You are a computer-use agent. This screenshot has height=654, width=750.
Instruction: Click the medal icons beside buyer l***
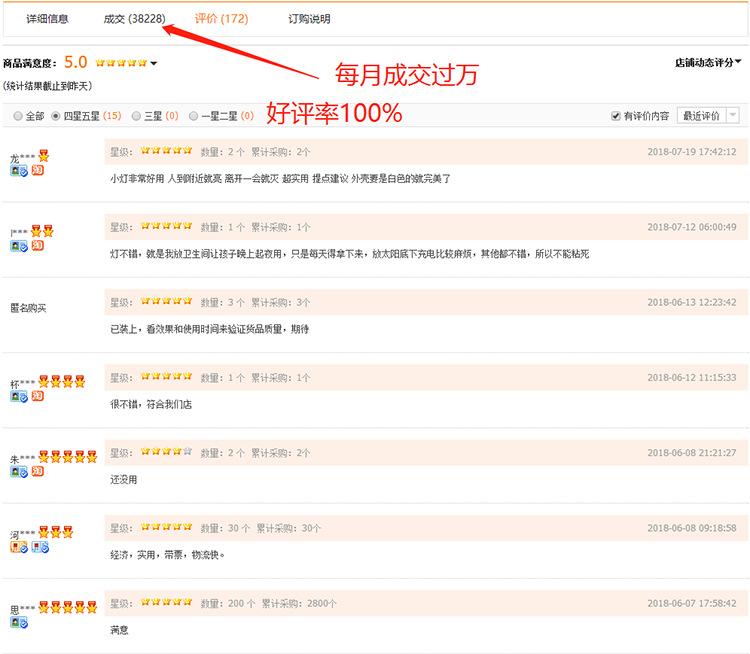click(x=42, y=231)
